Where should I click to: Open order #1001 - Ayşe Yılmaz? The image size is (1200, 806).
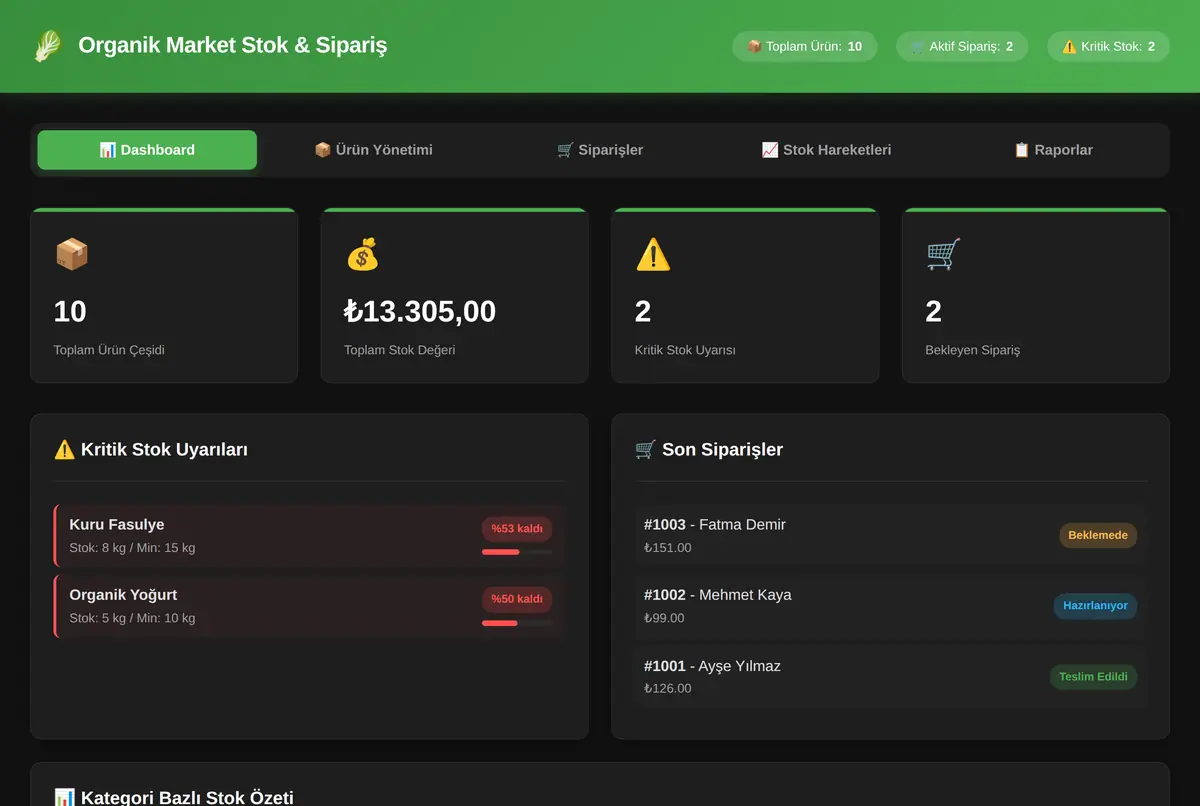(x=890, y=677)
